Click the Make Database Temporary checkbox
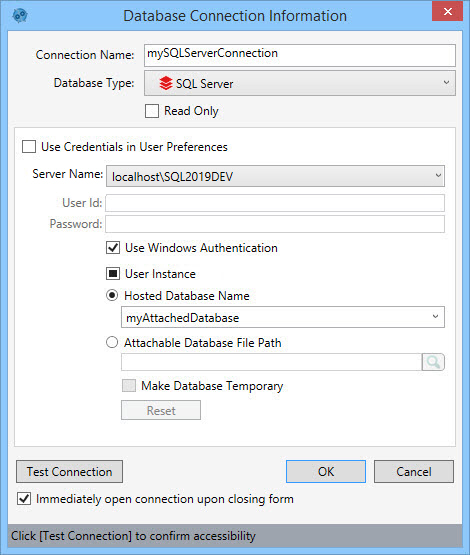 point(129,385)
